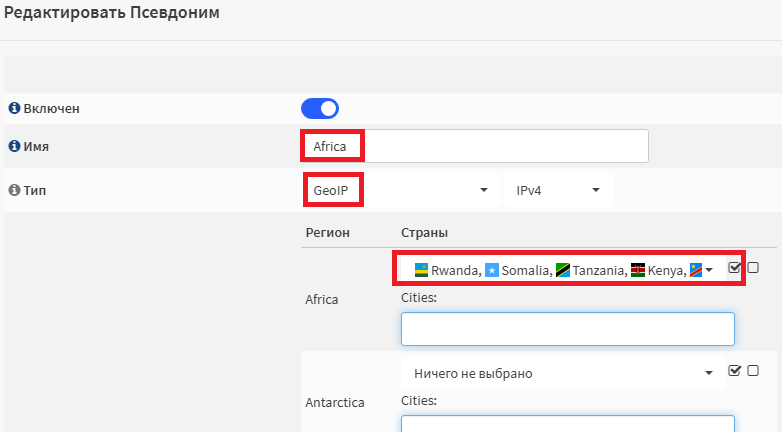This screenshot has width=782, height=432.
Task: Click the DR Congo flag after Kenya
Action: click(x=696, y=270)
